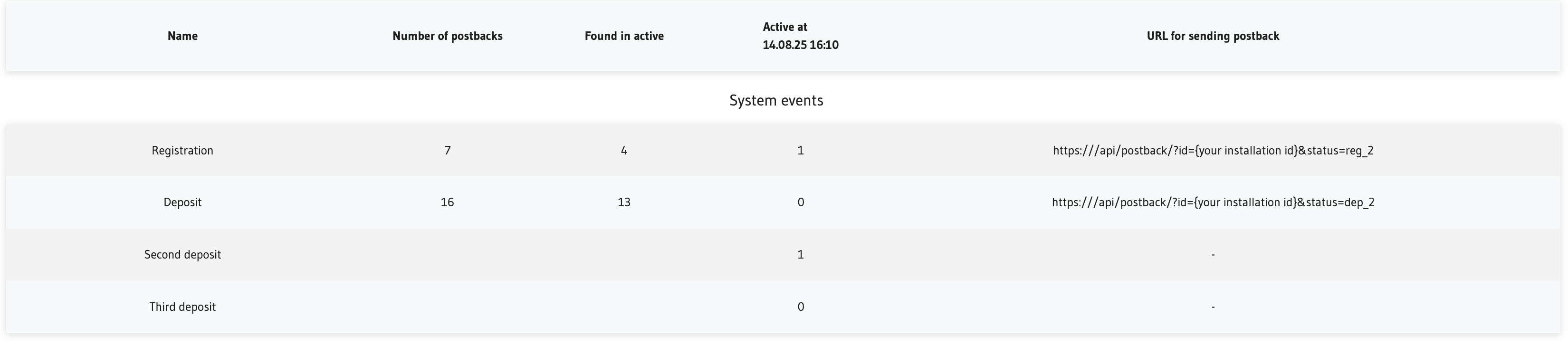The width and height of the screenshot is (1568, 346).
Task: Click the Active at 14.08.25 16:10 header
Action: [x=801, y=36]
